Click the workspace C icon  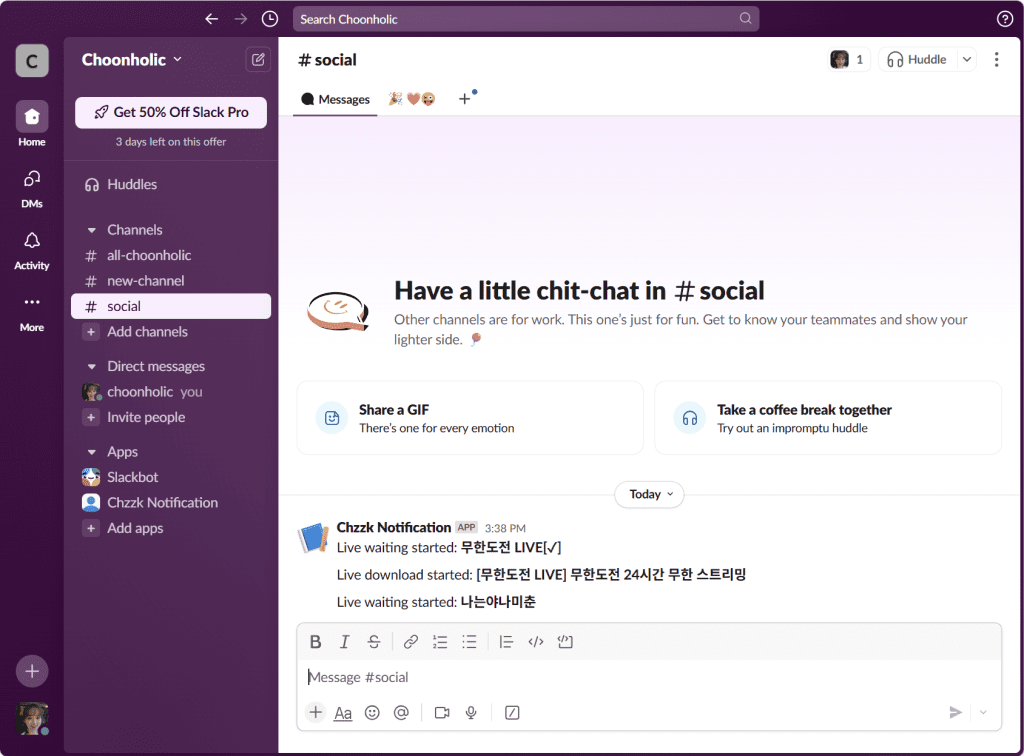pyautogui.click(x=32, y=61)
